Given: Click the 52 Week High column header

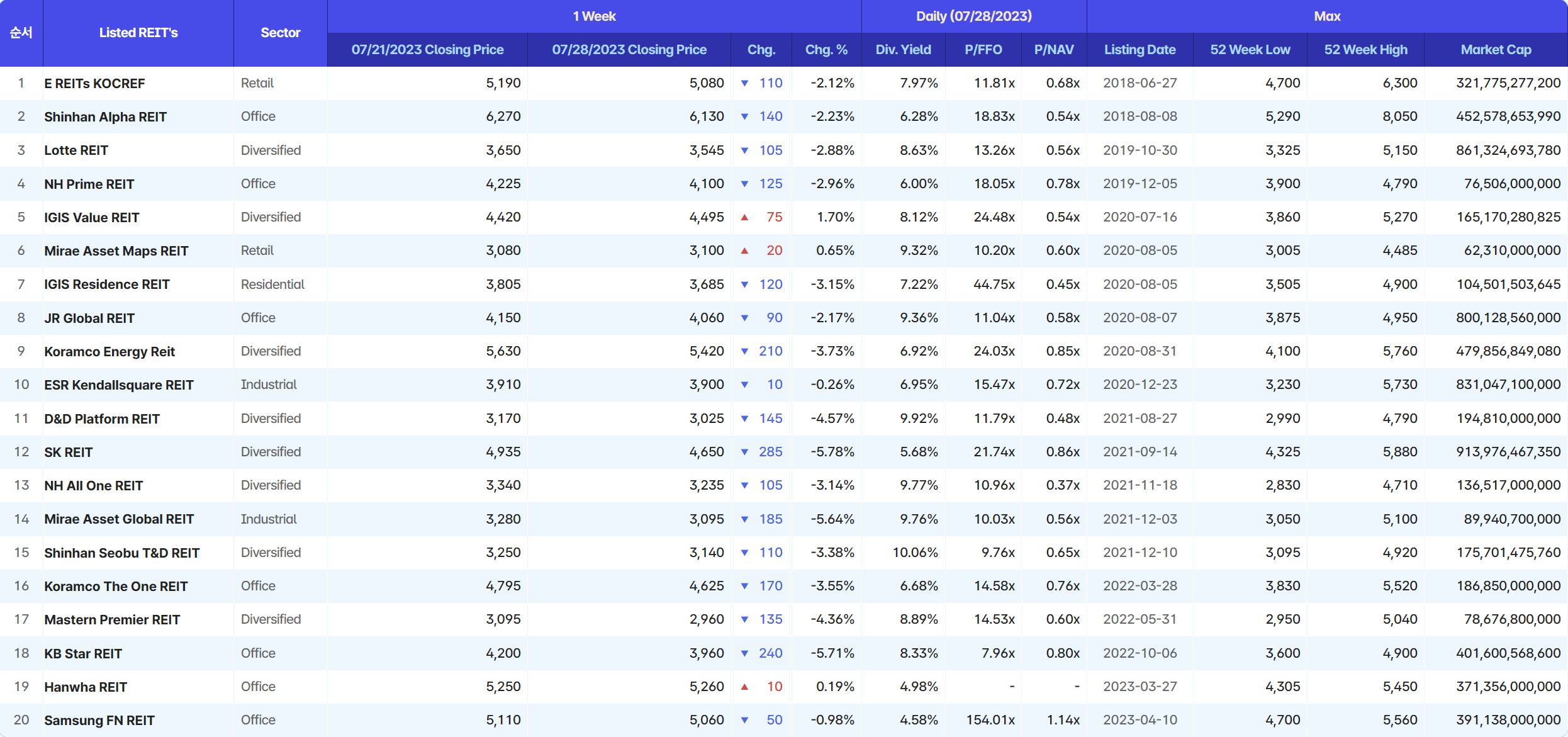Looking at the screenshot, I should pos(1365,50).
